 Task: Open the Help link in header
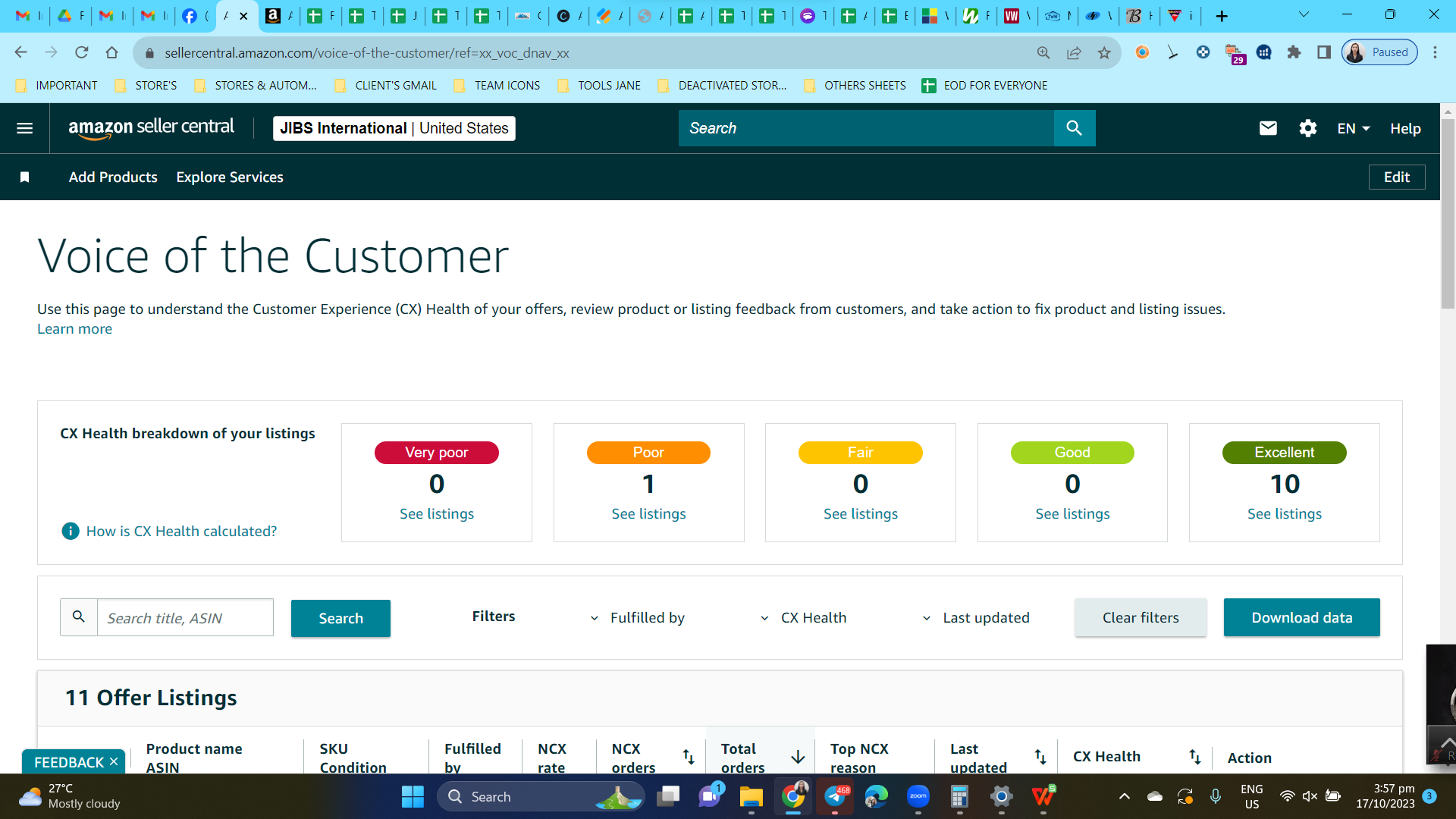tap(1405, 128)
